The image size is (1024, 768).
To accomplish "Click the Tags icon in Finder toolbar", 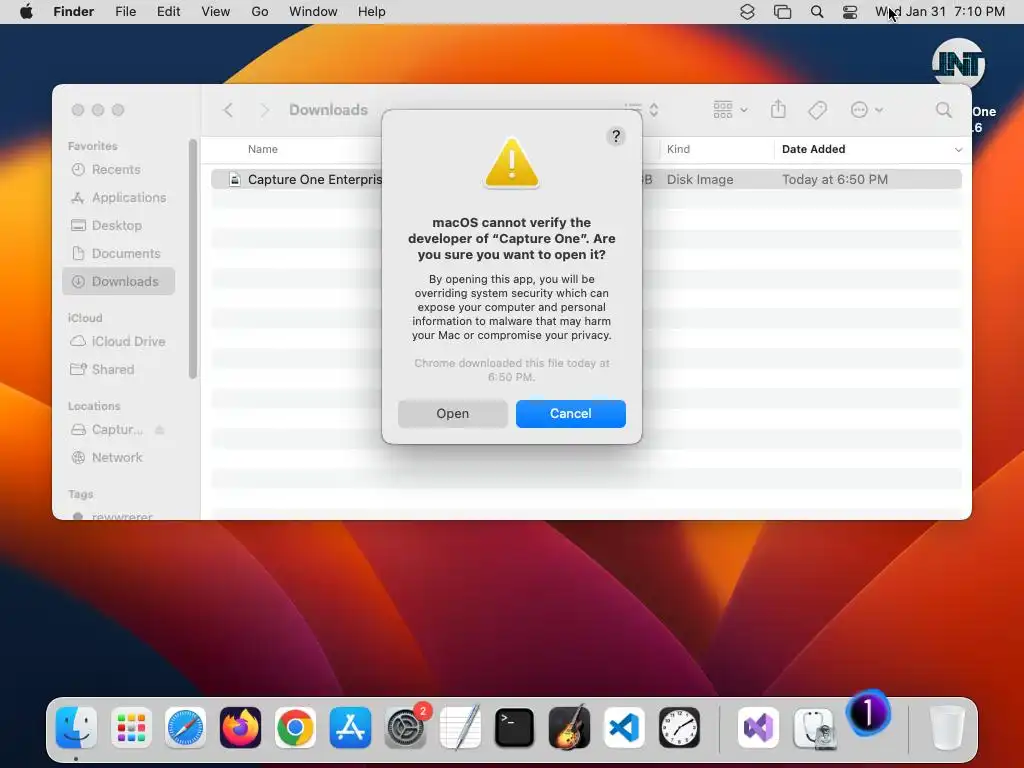I will click(x=817, y=110).
